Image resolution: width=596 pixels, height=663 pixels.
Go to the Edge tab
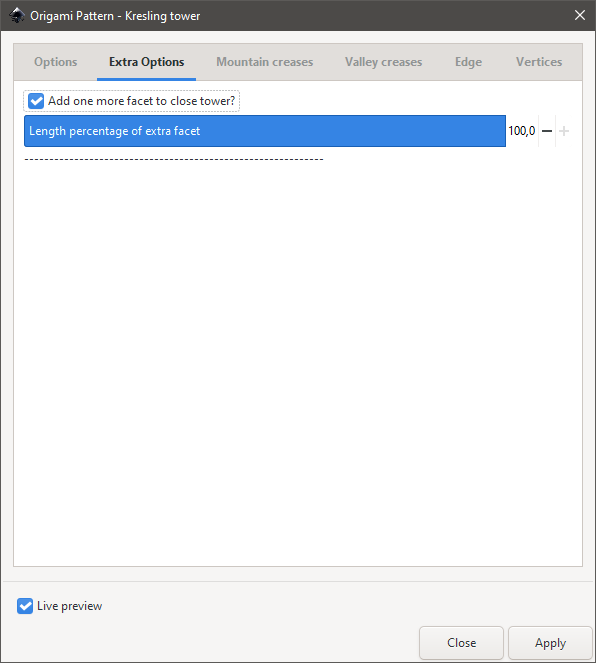[x=468, y=62]
